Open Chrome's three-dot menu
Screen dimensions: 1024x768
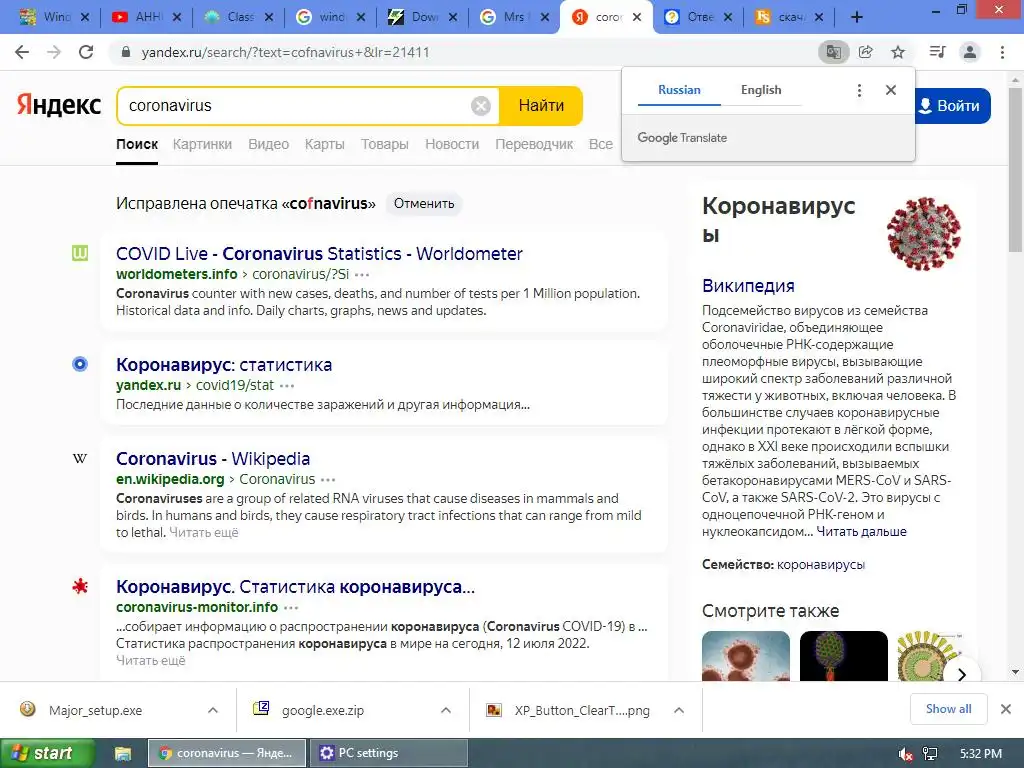pyautogui.click(x=1002, y=52)
